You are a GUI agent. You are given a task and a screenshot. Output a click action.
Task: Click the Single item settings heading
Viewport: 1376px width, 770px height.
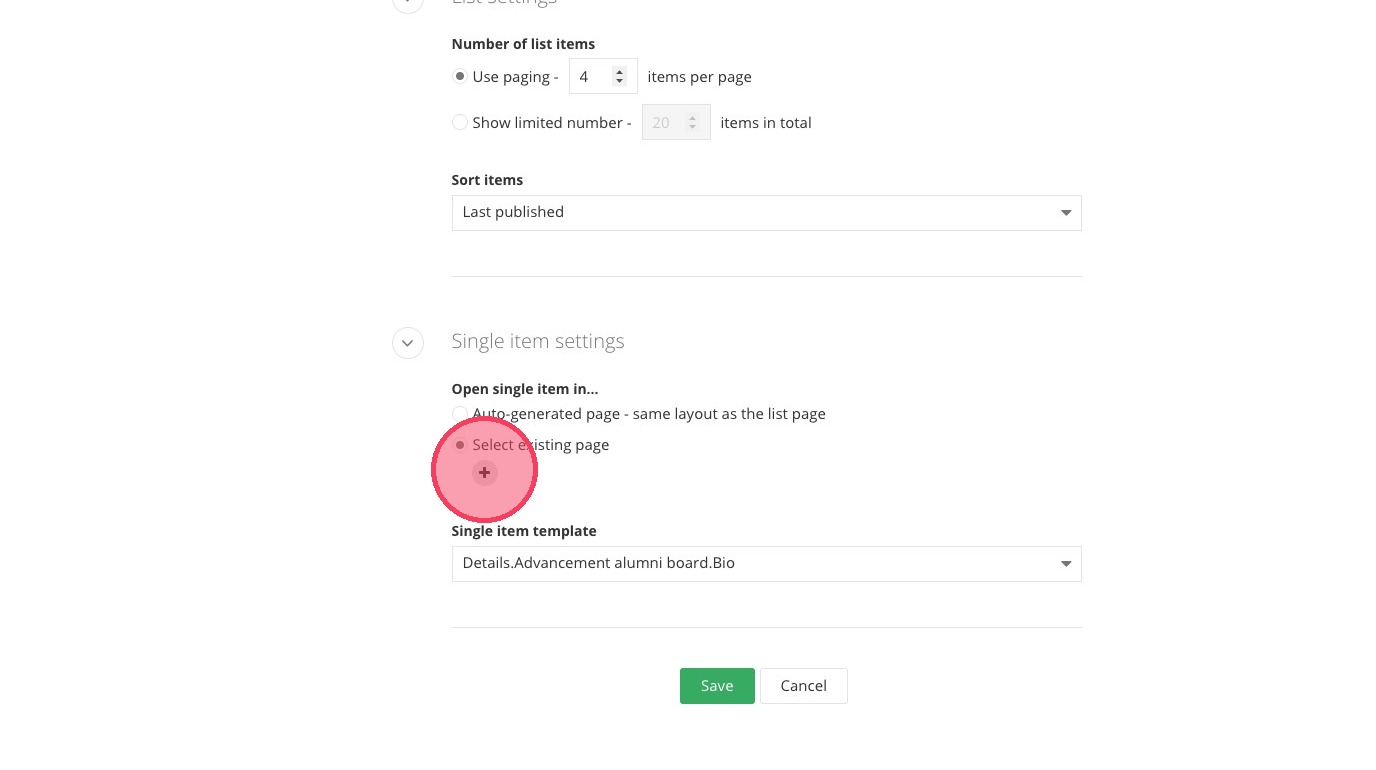tap(538, 341)
